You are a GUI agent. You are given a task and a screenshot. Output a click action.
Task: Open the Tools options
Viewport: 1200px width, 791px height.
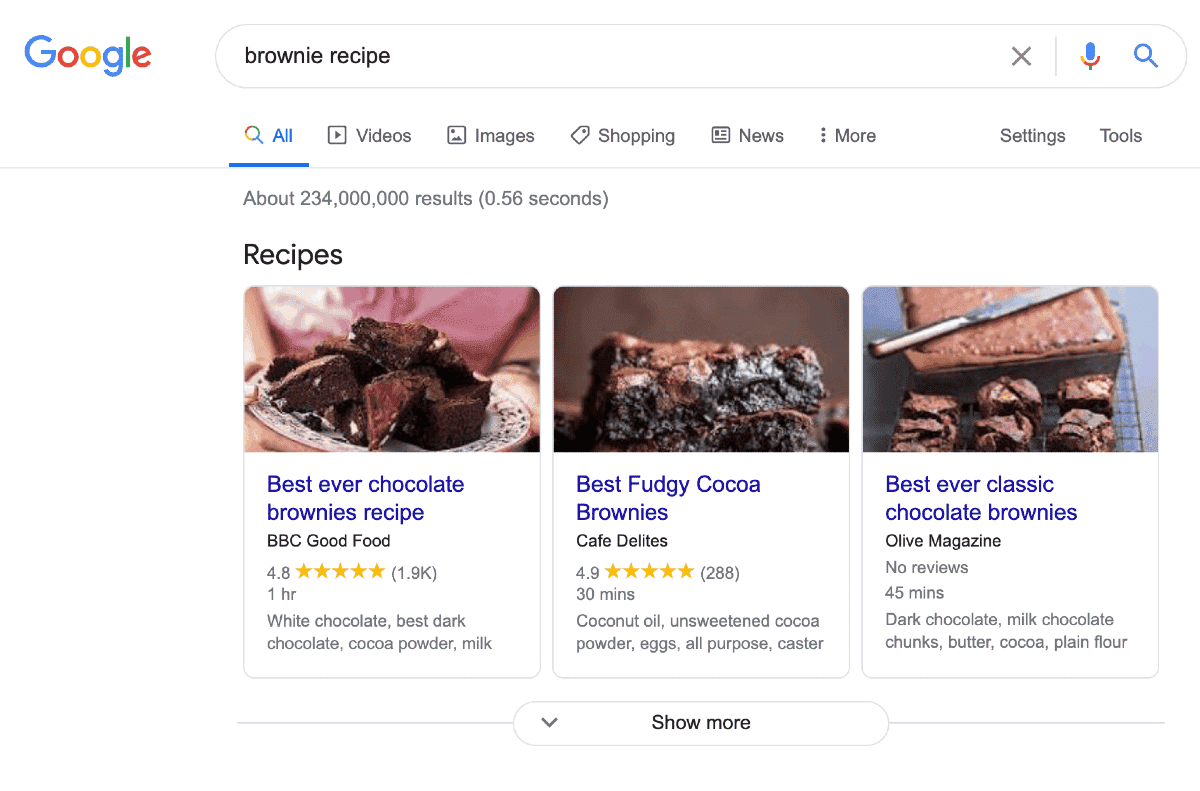coord(1120,136)
